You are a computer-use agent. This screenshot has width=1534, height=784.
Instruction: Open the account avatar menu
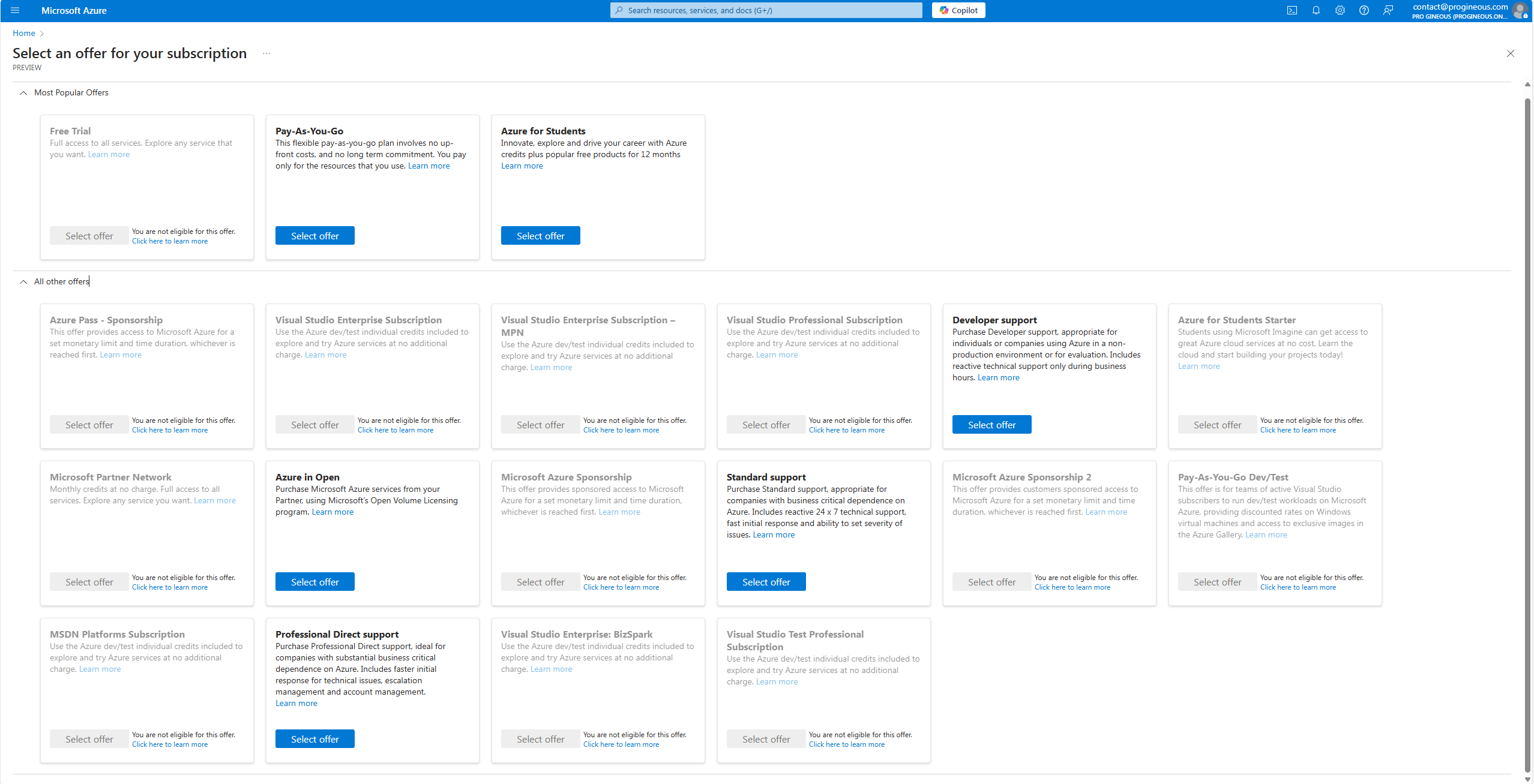coord(1520,10)
